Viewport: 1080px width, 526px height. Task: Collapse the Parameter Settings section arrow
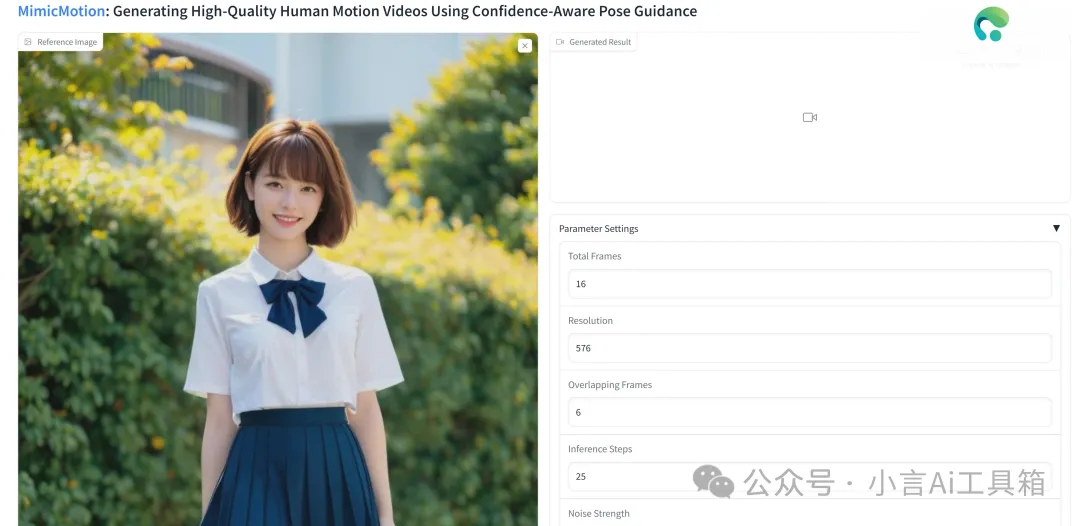tap(1056, 229)
